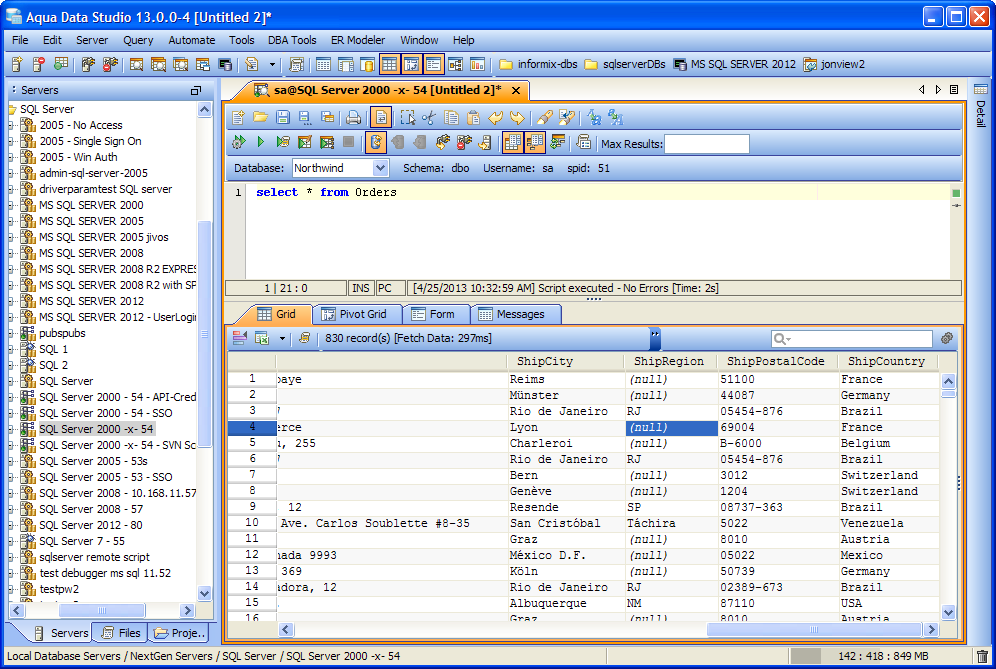Click the Undo arrow icon

click(x=495, y=117)
